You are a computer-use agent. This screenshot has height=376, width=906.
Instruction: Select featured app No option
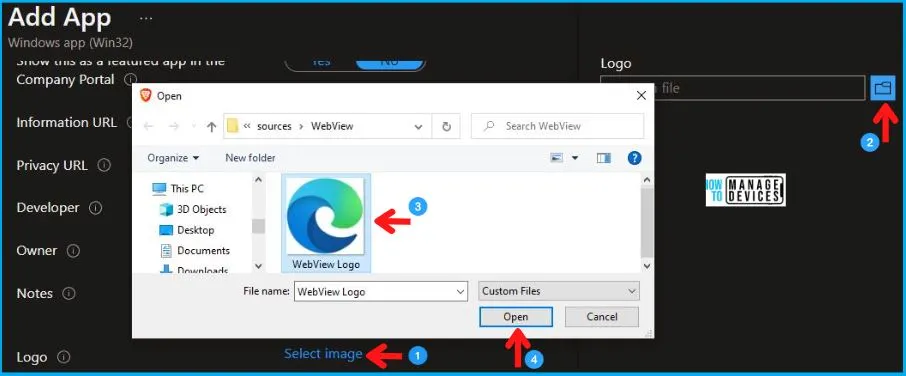coord(390,62)
